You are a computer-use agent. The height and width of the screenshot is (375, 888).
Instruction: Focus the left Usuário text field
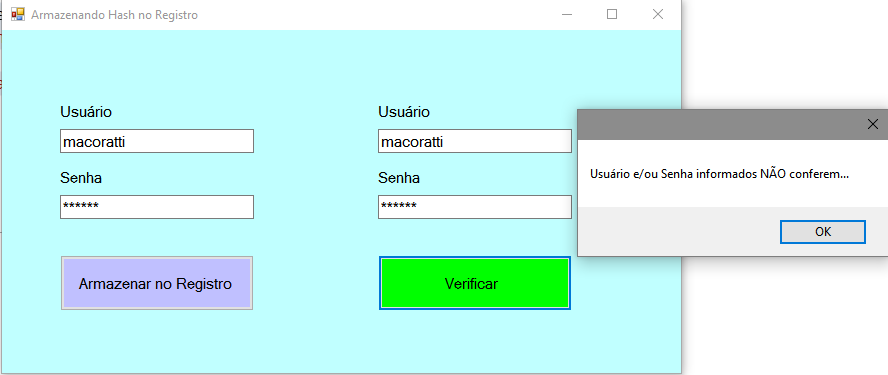coord(157,141)
